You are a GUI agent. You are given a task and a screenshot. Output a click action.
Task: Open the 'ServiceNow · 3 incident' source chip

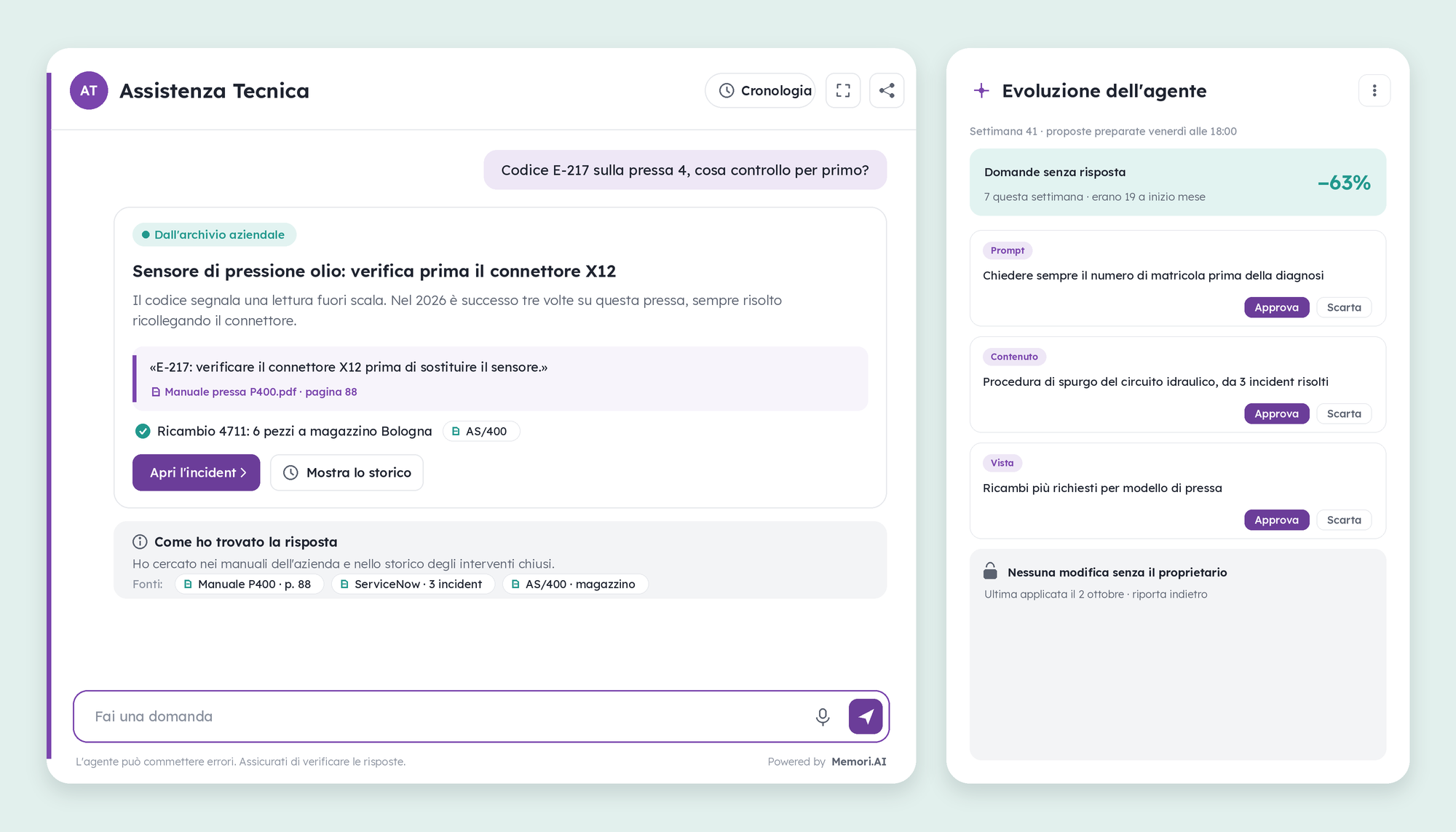pos(412,584)
